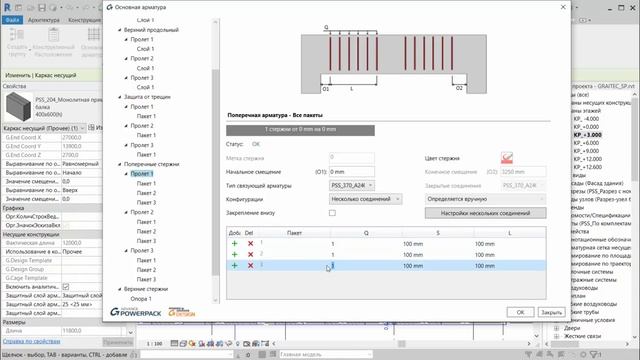Add a packet after table row 1
The height and width of the screenshot is (360, 640).
click(234, 244)
